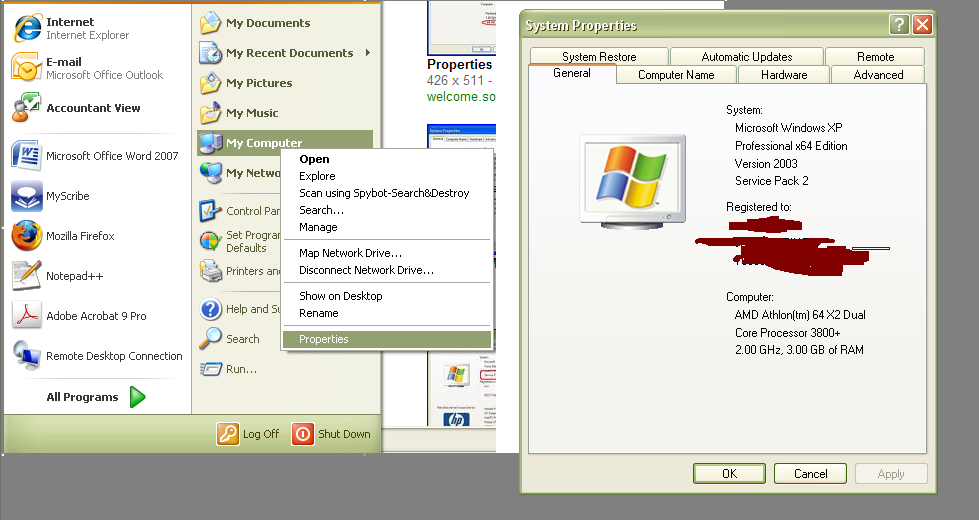Switch to Computer Name tab
The width and height of the screenshot is (979, 520).
click(676, 75)
